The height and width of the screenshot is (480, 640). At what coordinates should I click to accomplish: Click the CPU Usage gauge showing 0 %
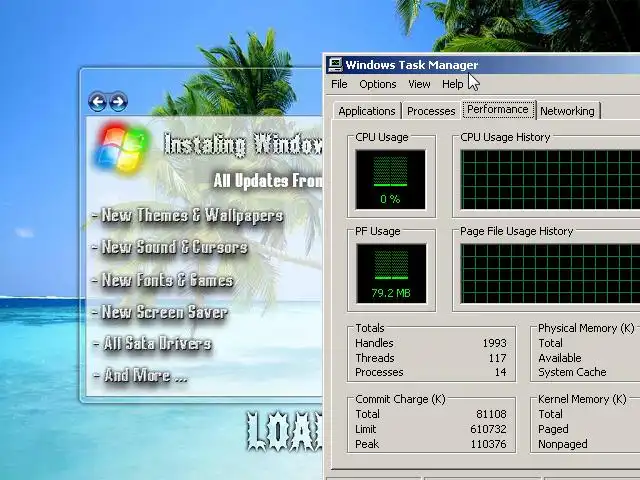[391, 180]
